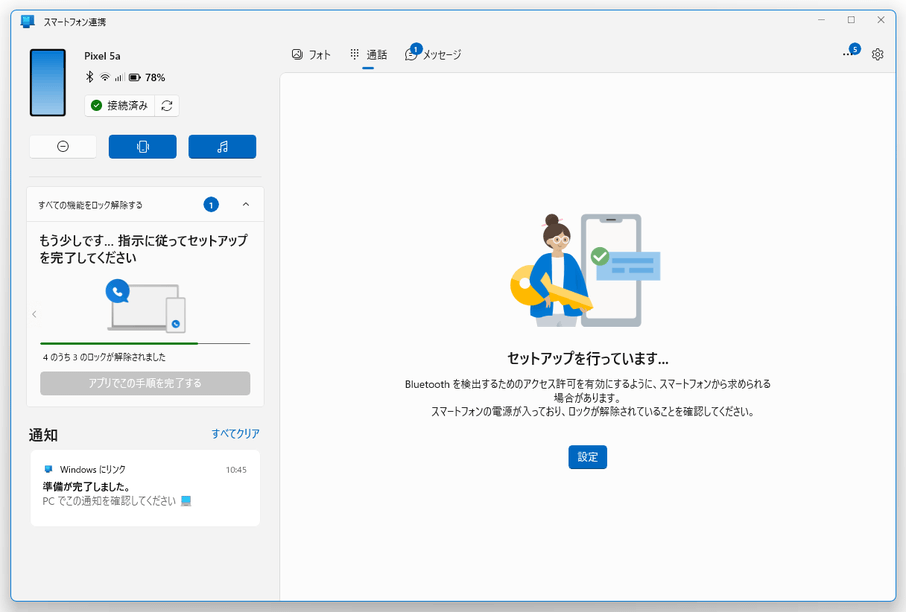
Task: Click the 通知 heading
Action: point(43,435)
